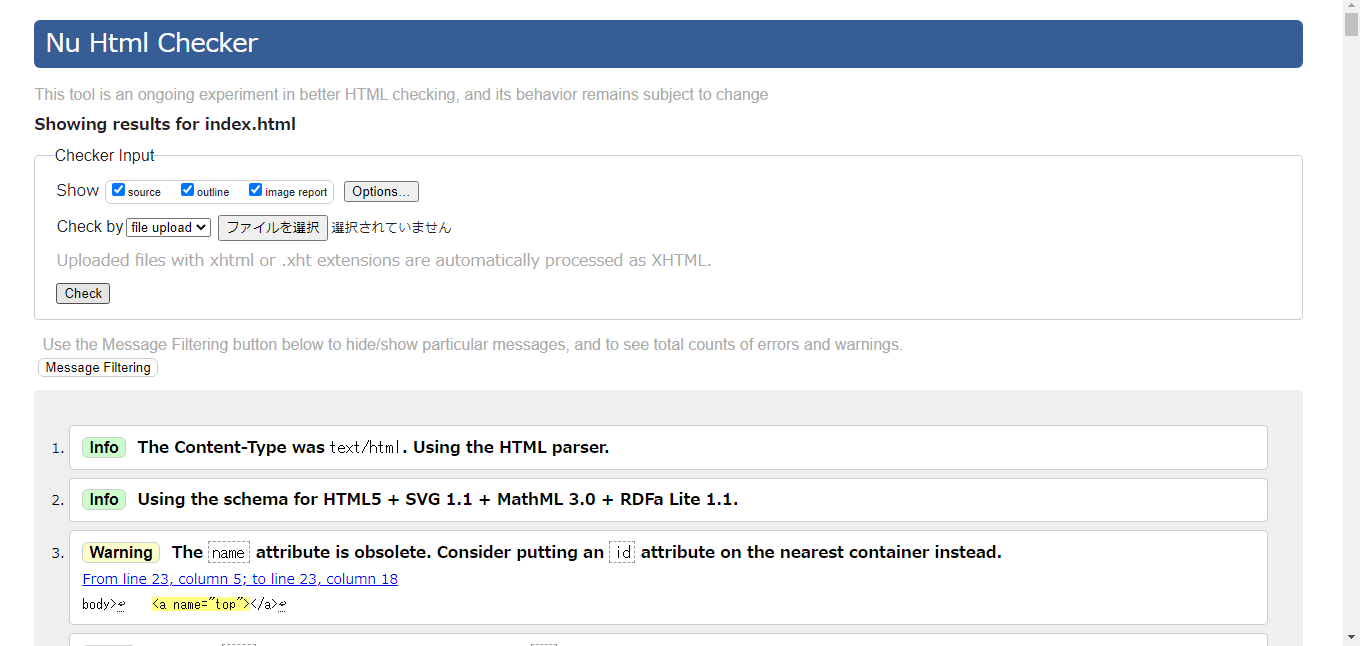Click the Info badge on message 2
The height and width of the screenshot is (646, 1360).
[x=104, y=499]
